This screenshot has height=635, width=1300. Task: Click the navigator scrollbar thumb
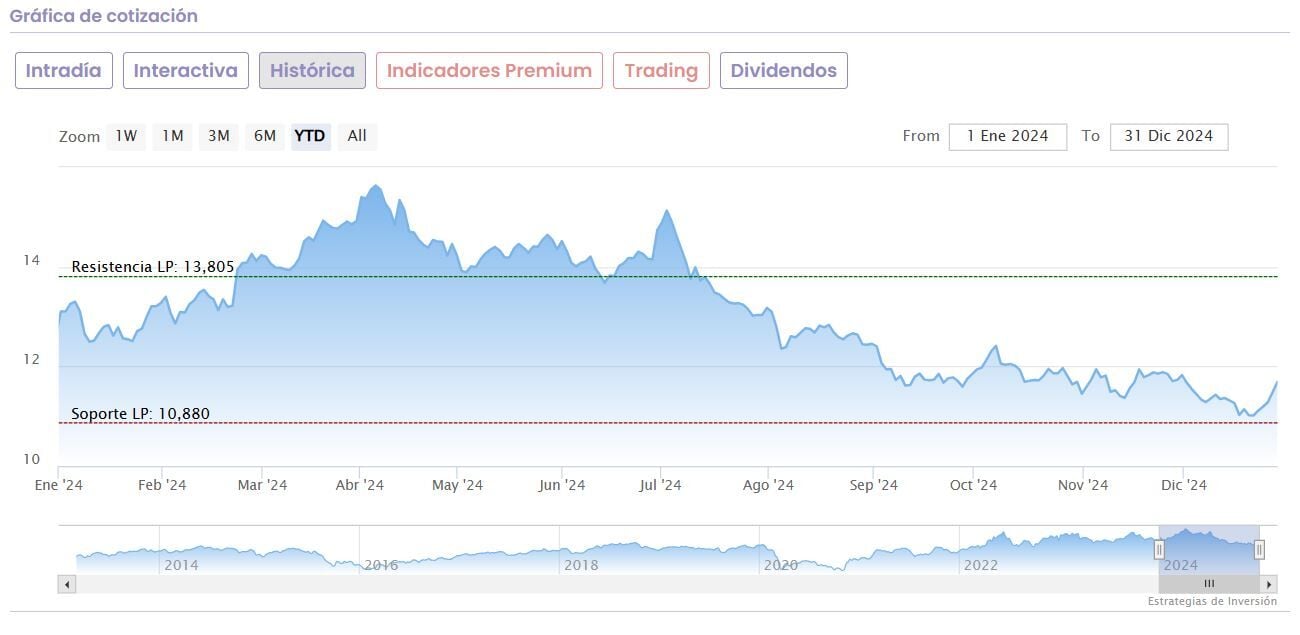pos(1208,584)
